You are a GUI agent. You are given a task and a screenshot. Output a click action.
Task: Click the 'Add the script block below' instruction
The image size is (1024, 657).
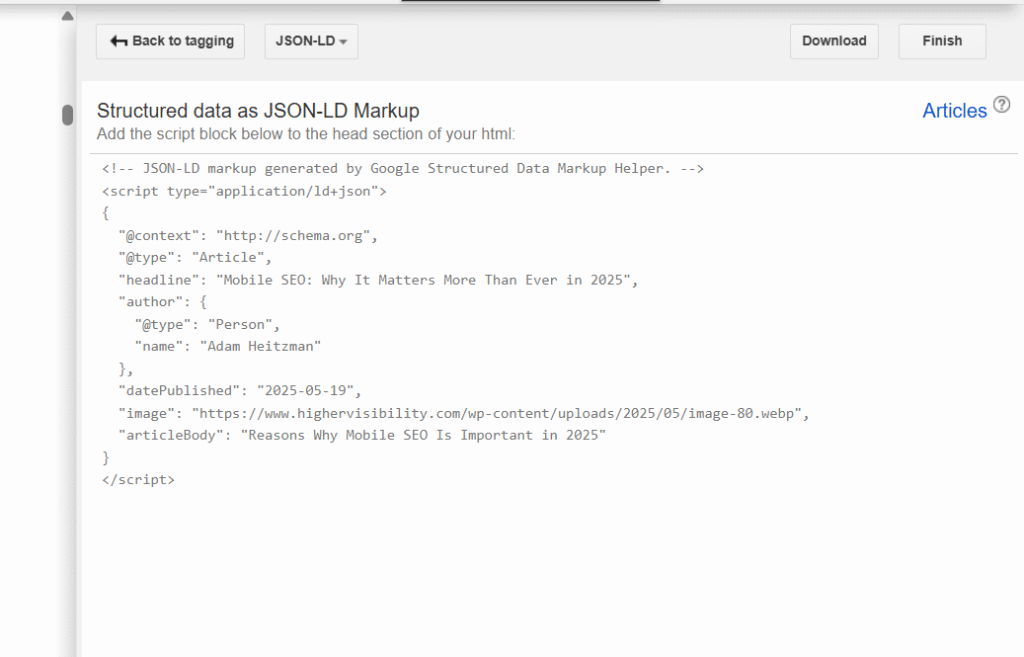(305, 134)
